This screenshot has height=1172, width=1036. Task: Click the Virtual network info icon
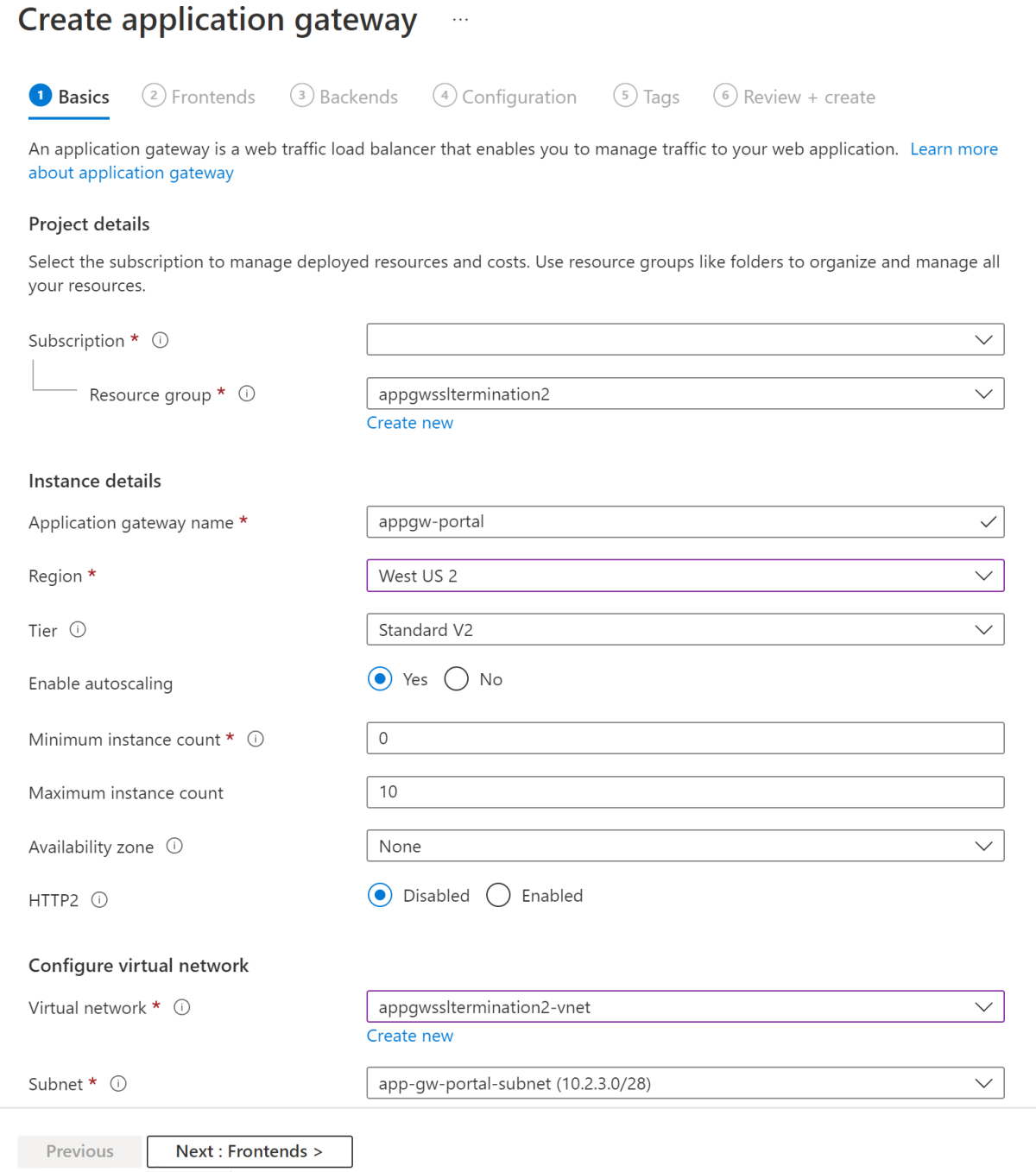click(182, 1007)
